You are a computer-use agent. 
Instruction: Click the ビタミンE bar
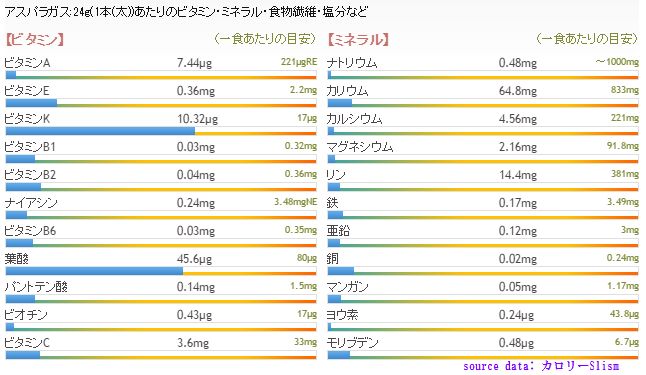pos(161,103)
